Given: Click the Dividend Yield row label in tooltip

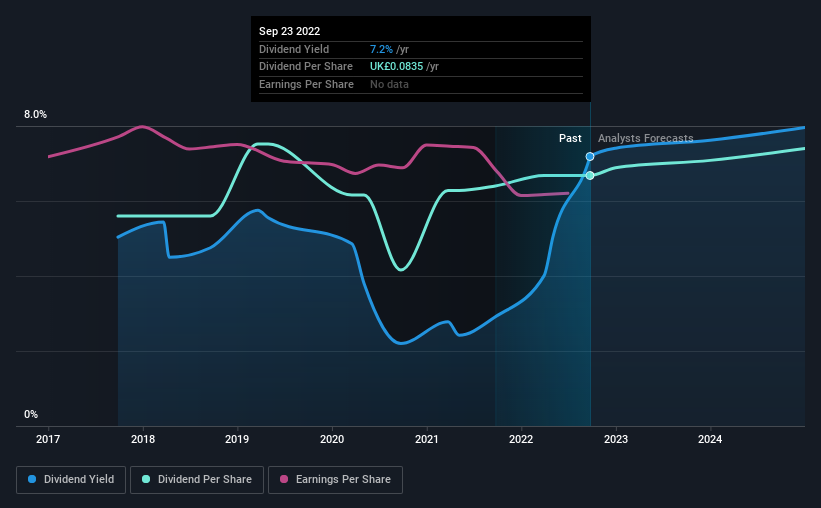Looking at the screenshot, I should [x=294, y=49].
